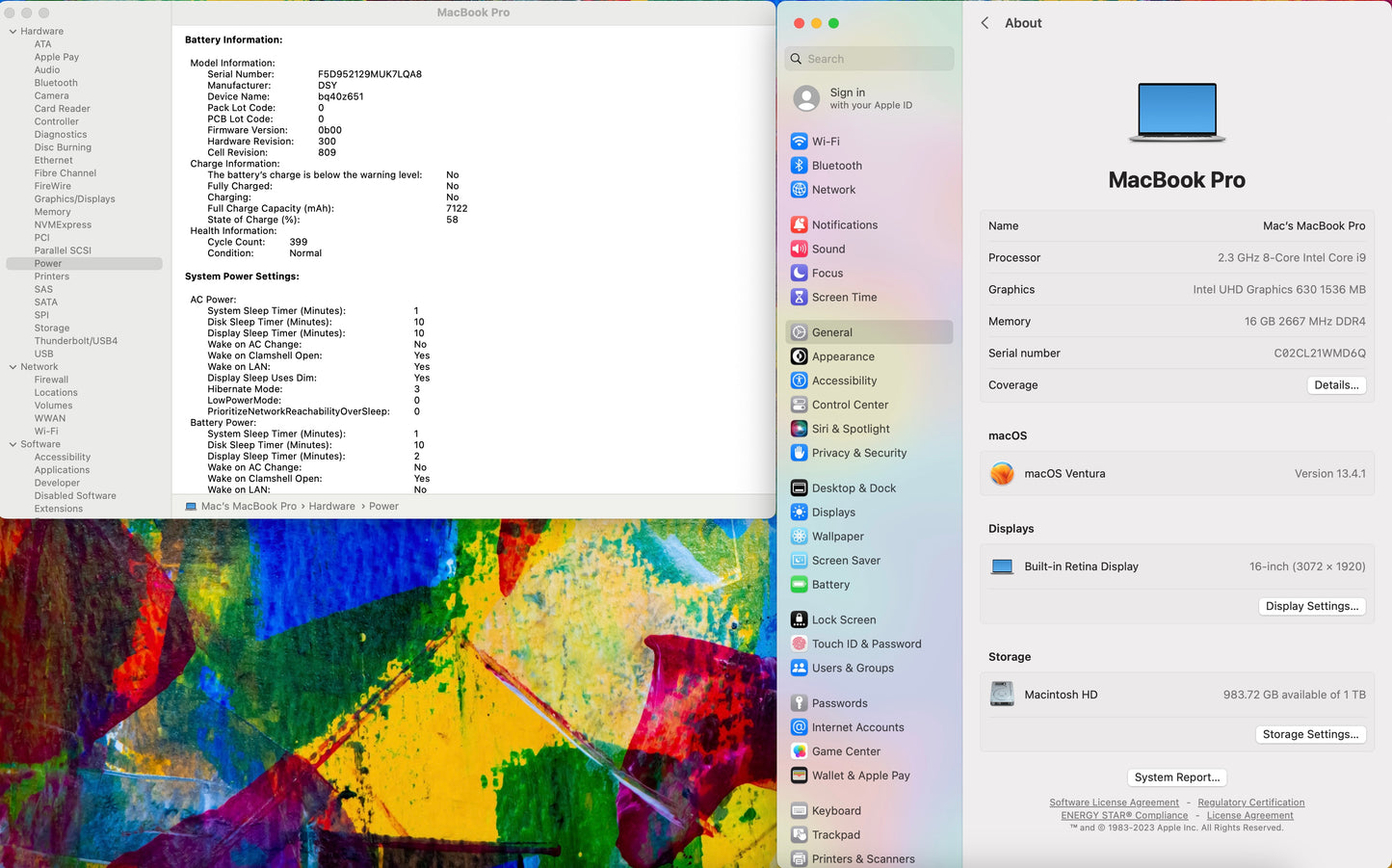This screenshot has width=1392, height=868.
Task: Open Notifications using the bell icon
Action: [799, 225]
